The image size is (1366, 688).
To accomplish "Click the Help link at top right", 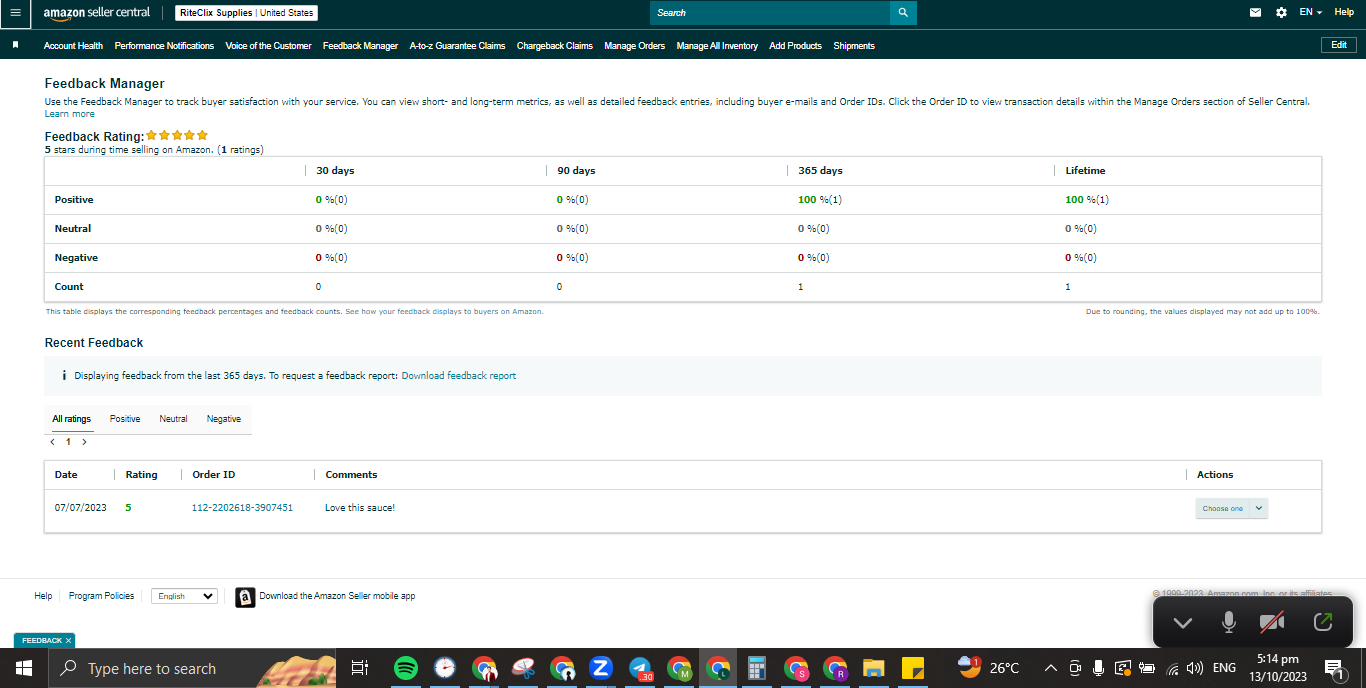I will pyautogui.click(x=1344, y=12).
